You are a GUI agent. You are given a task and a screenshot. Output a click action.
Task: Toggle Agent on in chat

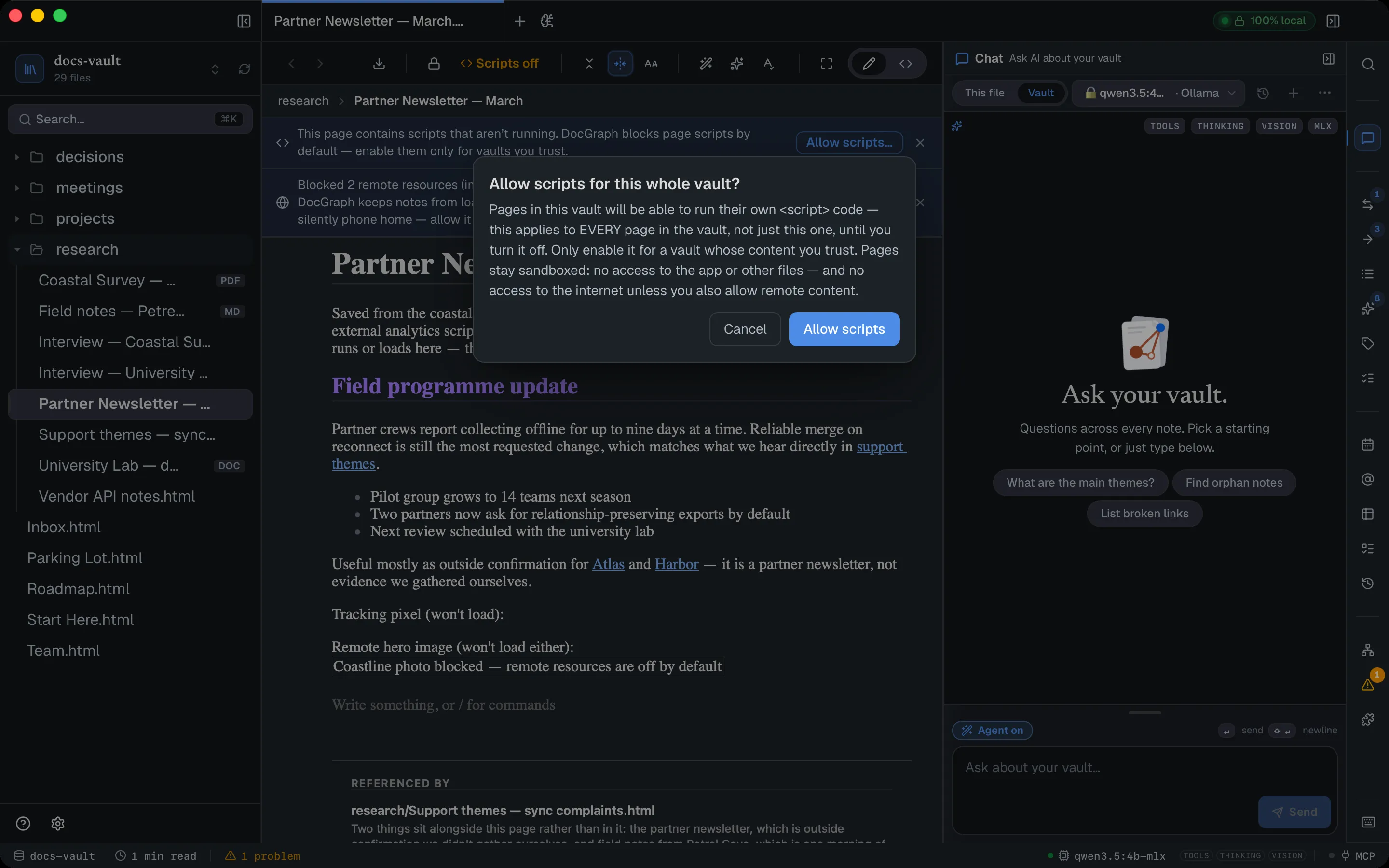[993, 730]
